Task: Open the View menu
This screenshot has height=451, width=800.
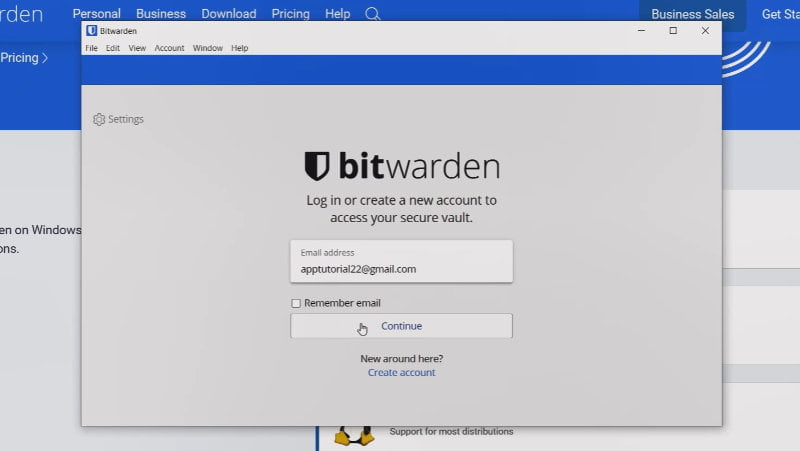Action: [x=137, y=48]
